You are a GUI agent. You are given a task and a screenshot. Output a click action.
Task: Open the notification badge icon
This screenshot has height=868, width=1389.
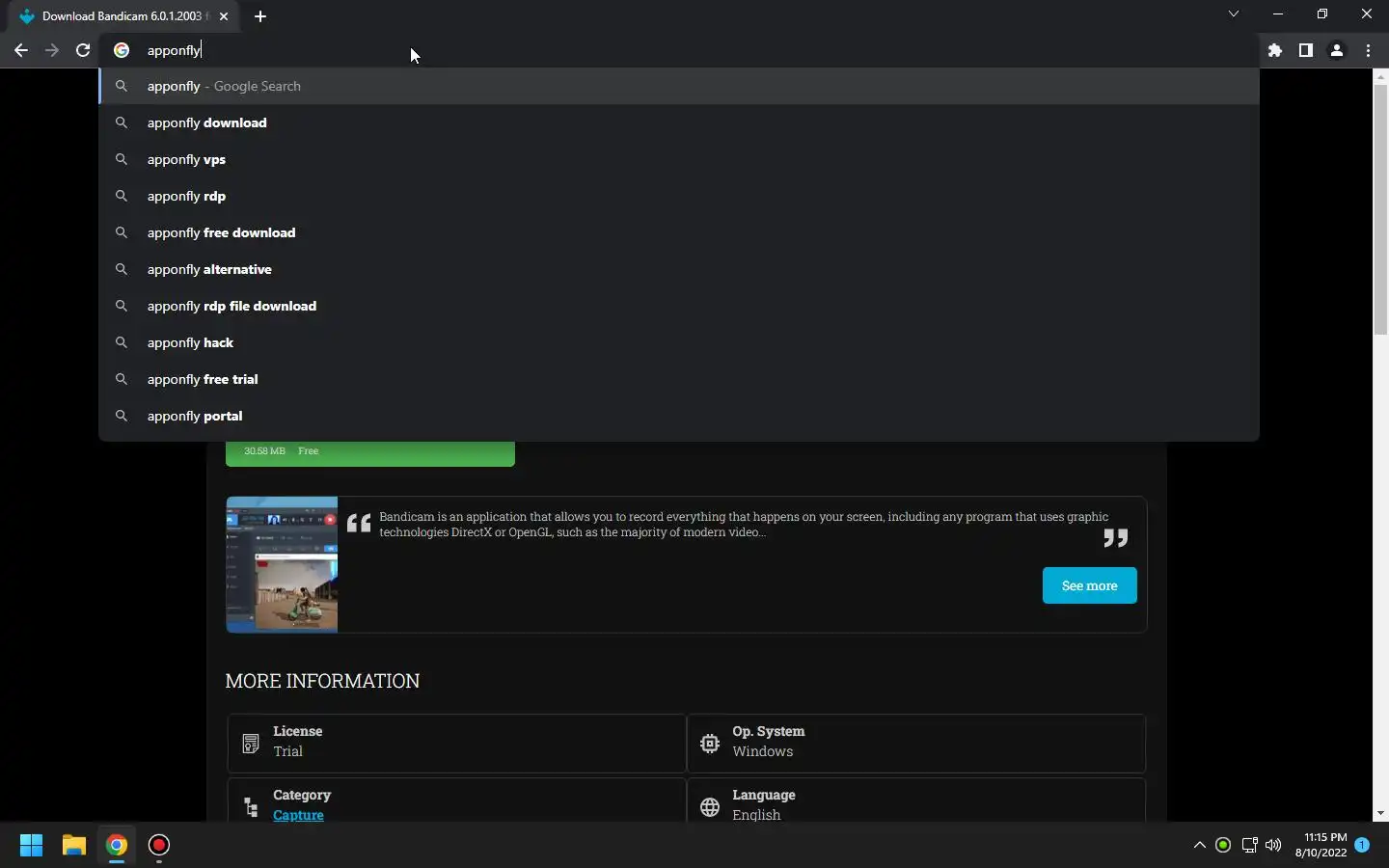[1362, 845]
